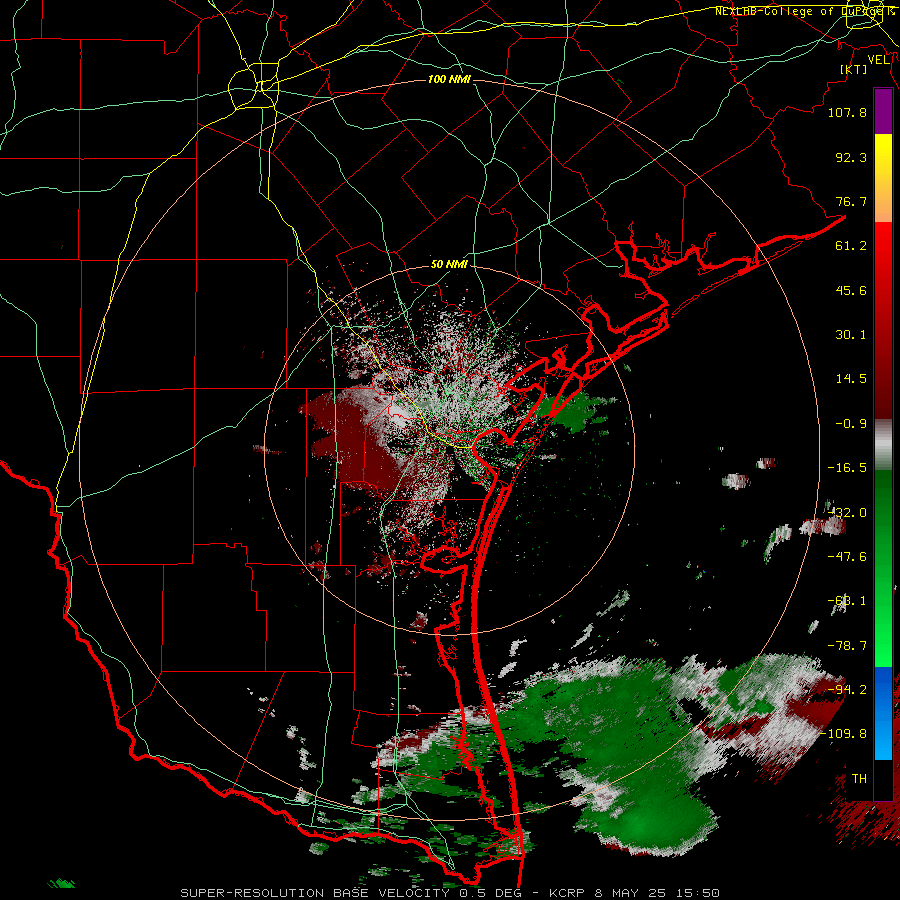Viewport: 900px width, 900px height.
Task: Select the -16.5 scale value
Action: [x=847, y=468]
